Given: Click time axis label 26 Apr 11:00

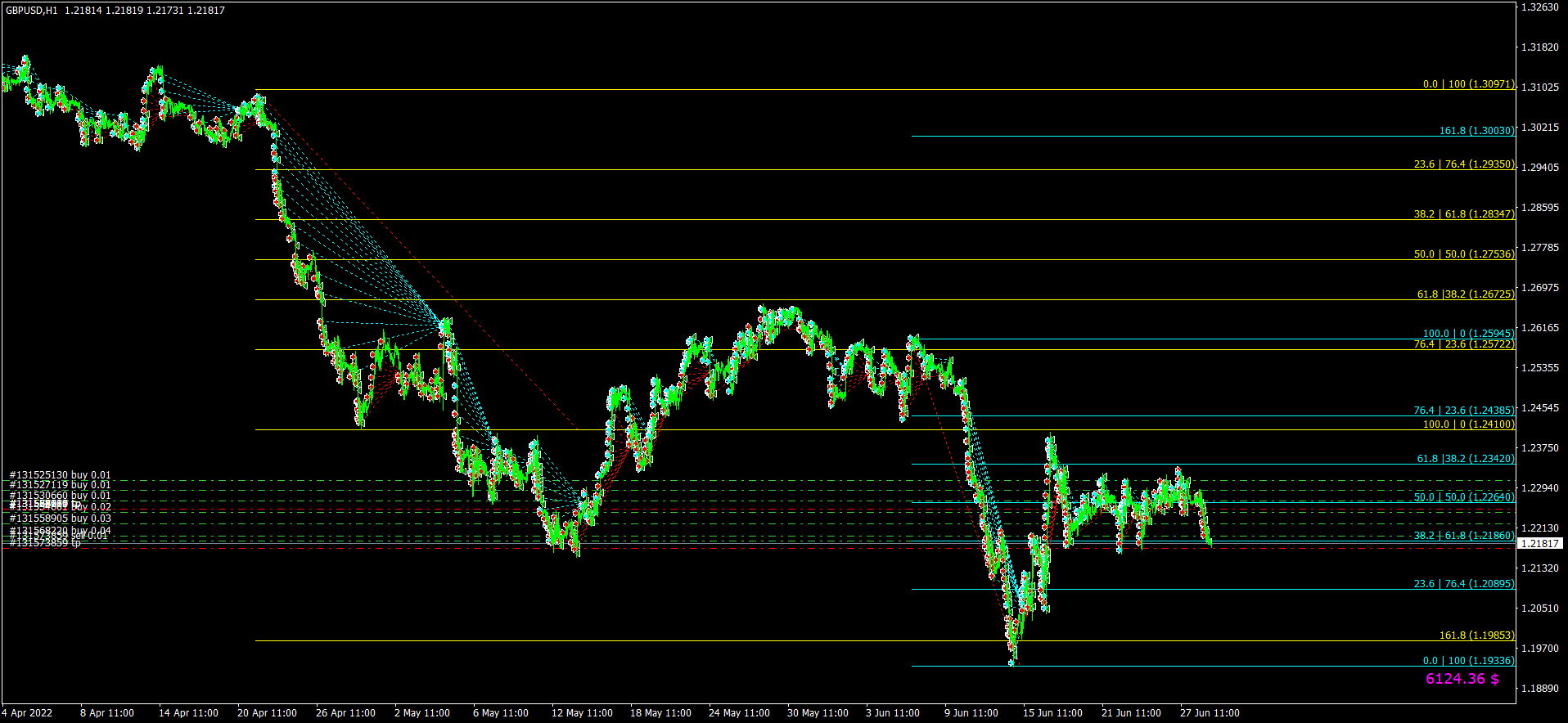Looking at the screenshot, I should point(345,713).
